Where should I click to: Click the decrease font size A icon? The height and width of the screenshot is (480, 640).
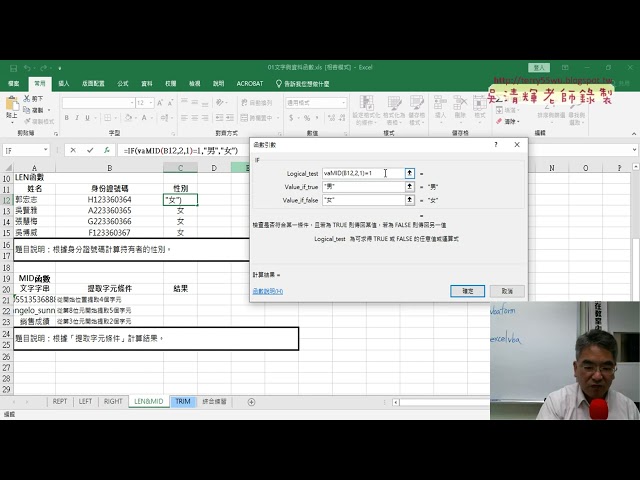170,103
